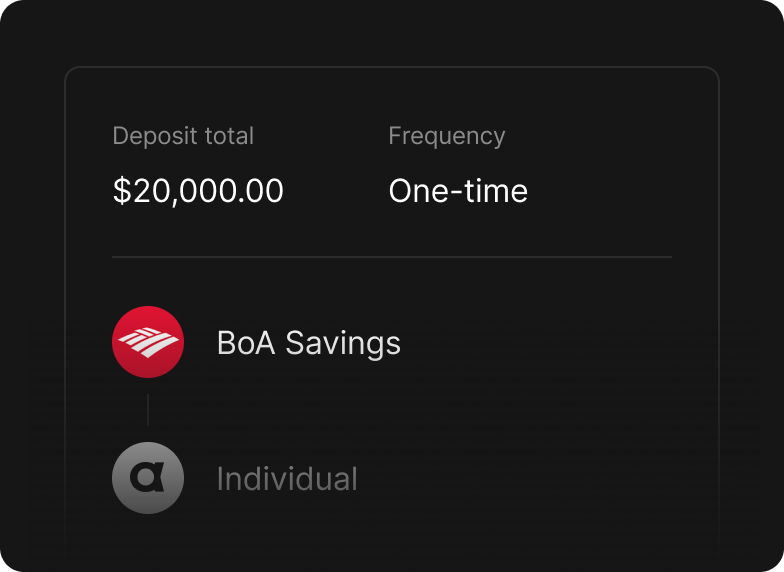Click the letter 'a' inside the gray circle
The height and width of the screenshot is (572, 784).
click(148, 479)
